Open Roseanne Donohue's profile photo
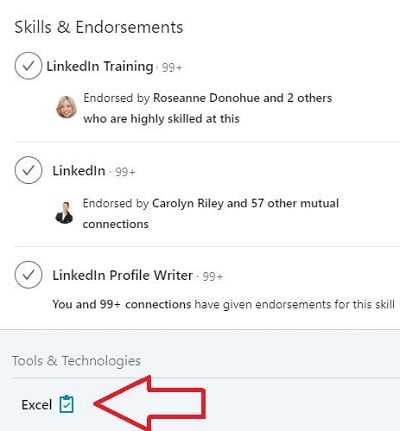This screenshot has height=431, width=400. pos(66,107)
